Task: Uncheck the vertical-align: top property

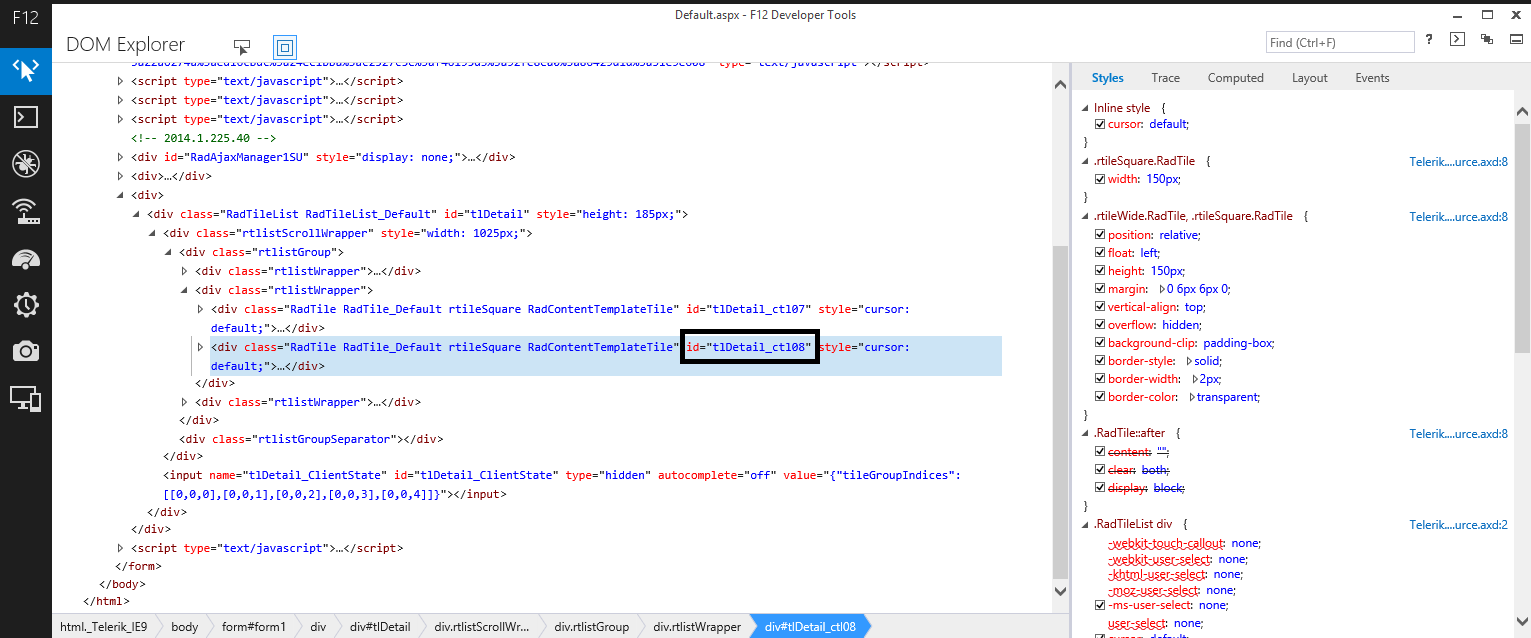Action: click(x=1100, y=307)
